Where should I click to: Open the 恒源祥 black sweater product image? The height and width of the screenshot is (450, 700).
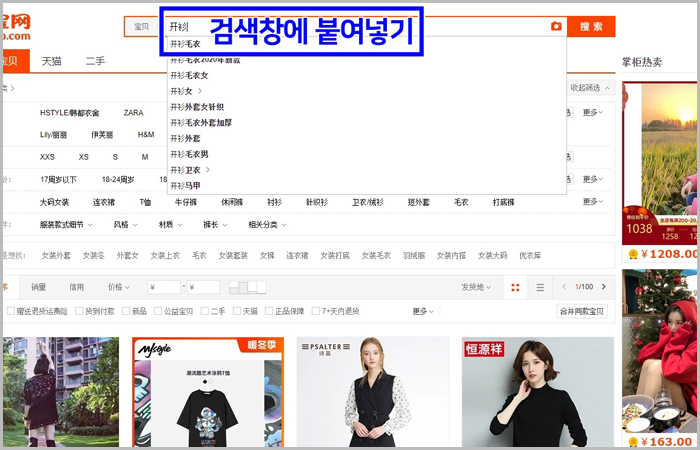pos(538,392)
